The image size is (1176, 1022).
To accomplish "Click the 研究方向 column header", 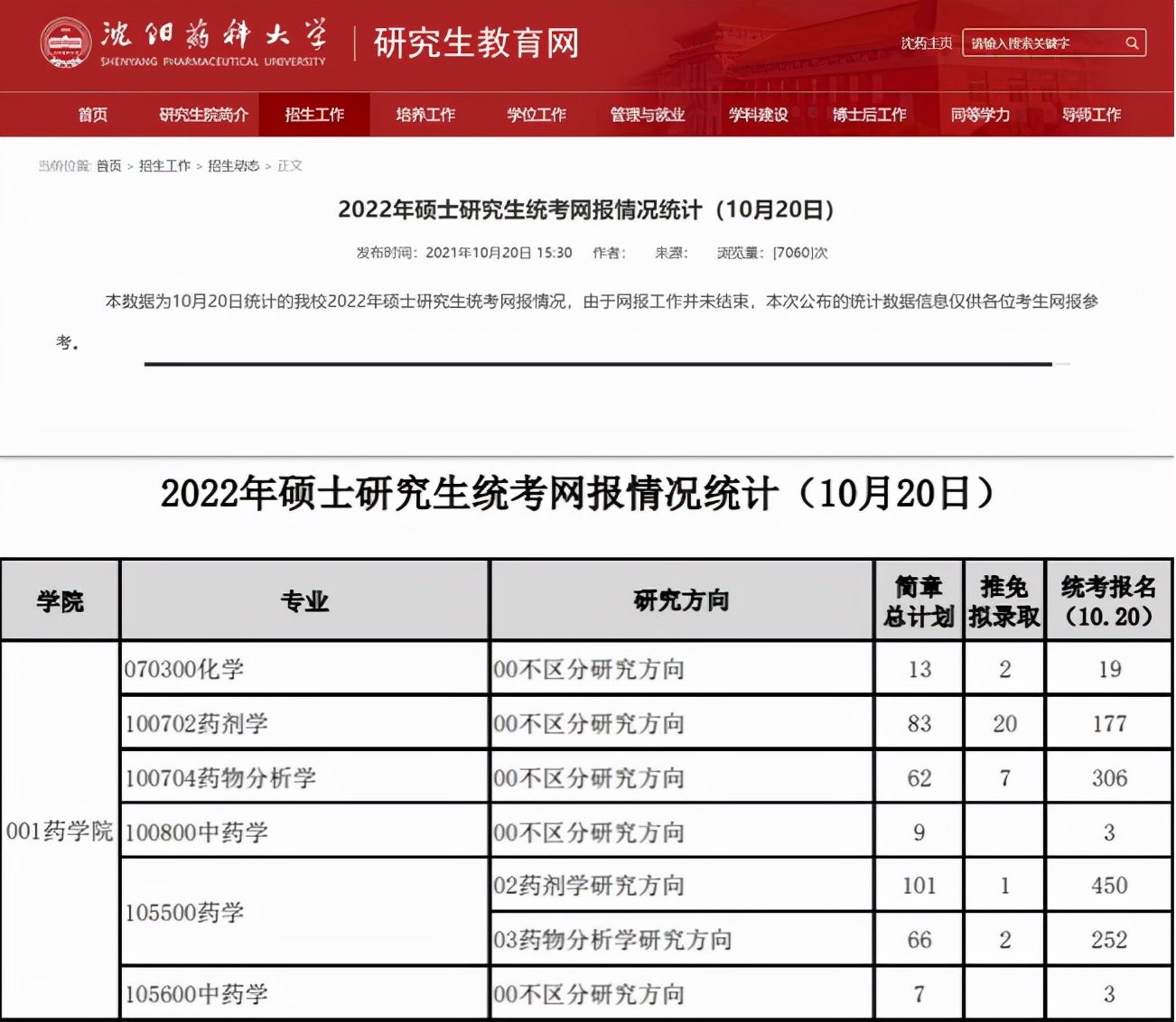I will (682, 600).
